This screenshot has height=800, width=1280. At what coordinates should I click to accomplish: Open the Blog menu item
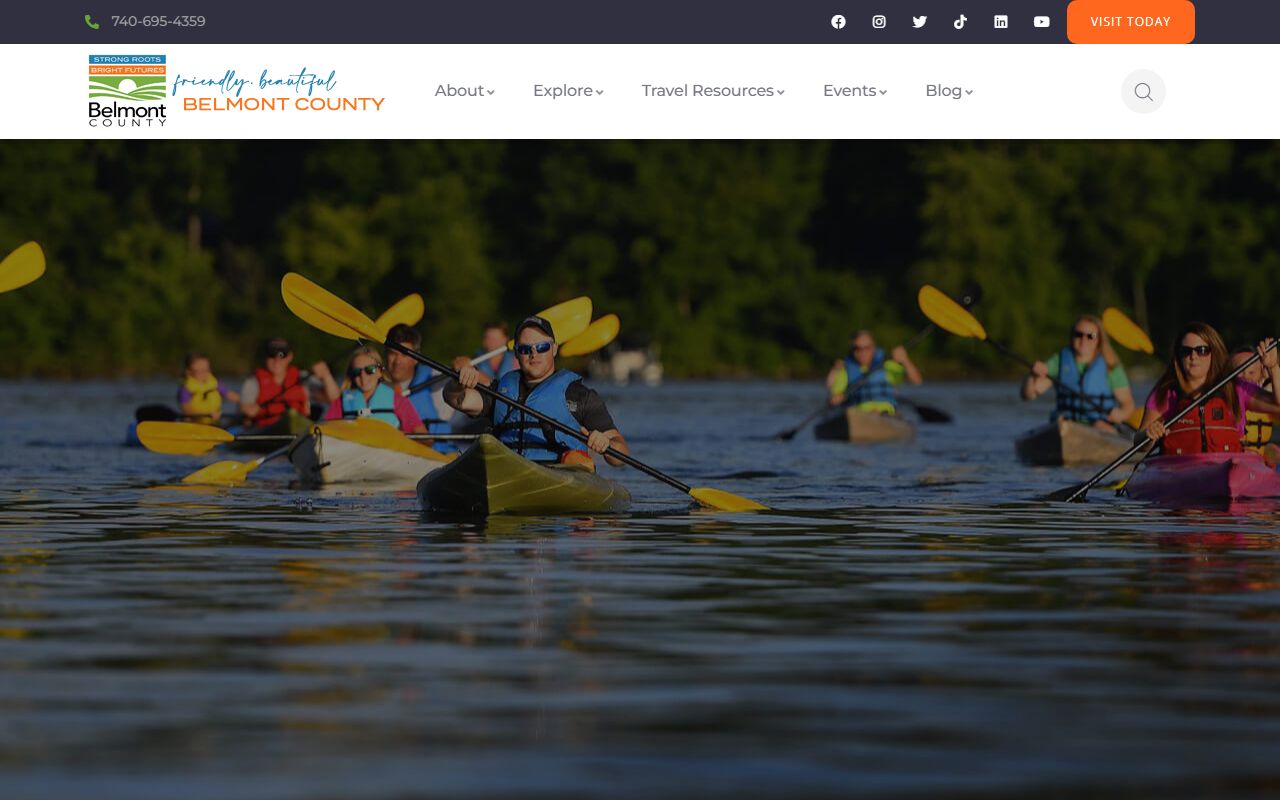[x=949, y=91]
